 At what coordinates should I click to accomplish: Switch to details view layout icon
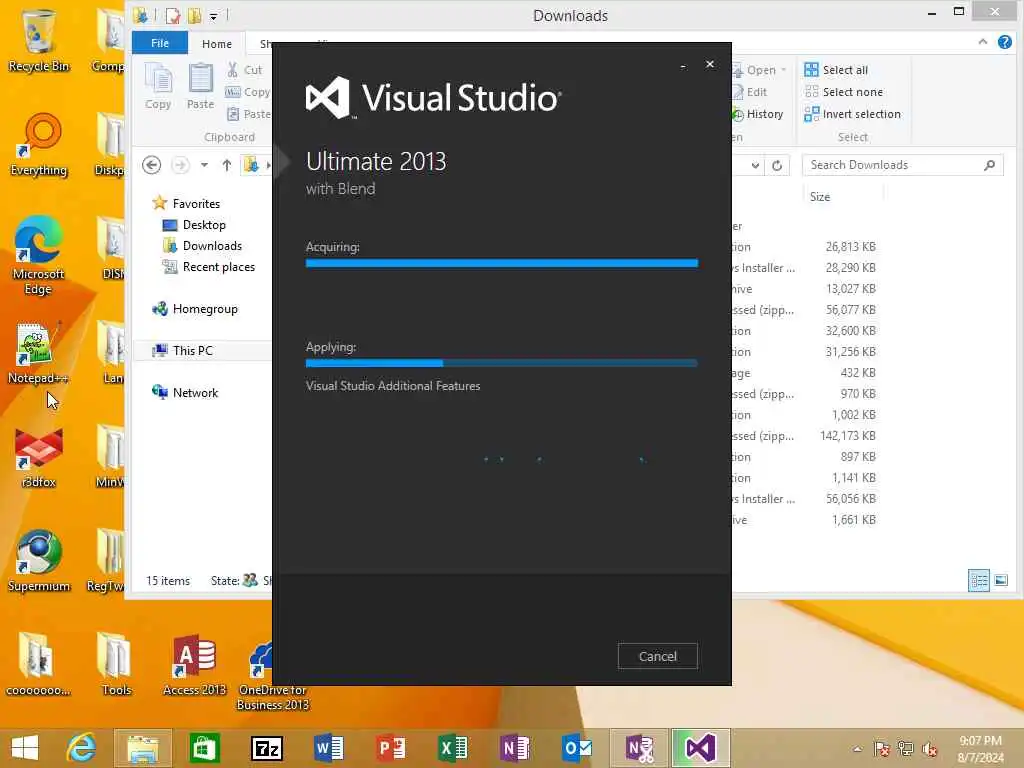click(979, 580)
